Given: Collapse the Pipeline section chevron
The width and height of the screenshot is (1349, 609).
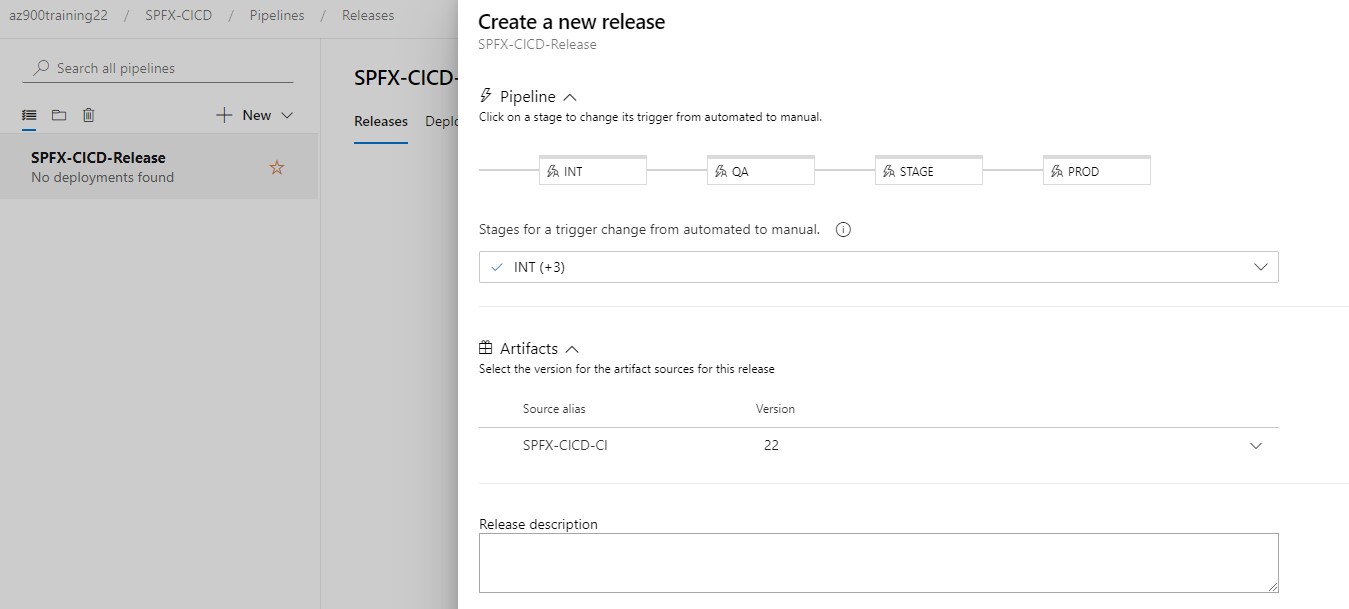Looking at the screenshot, I should click(x=571, y=97).
